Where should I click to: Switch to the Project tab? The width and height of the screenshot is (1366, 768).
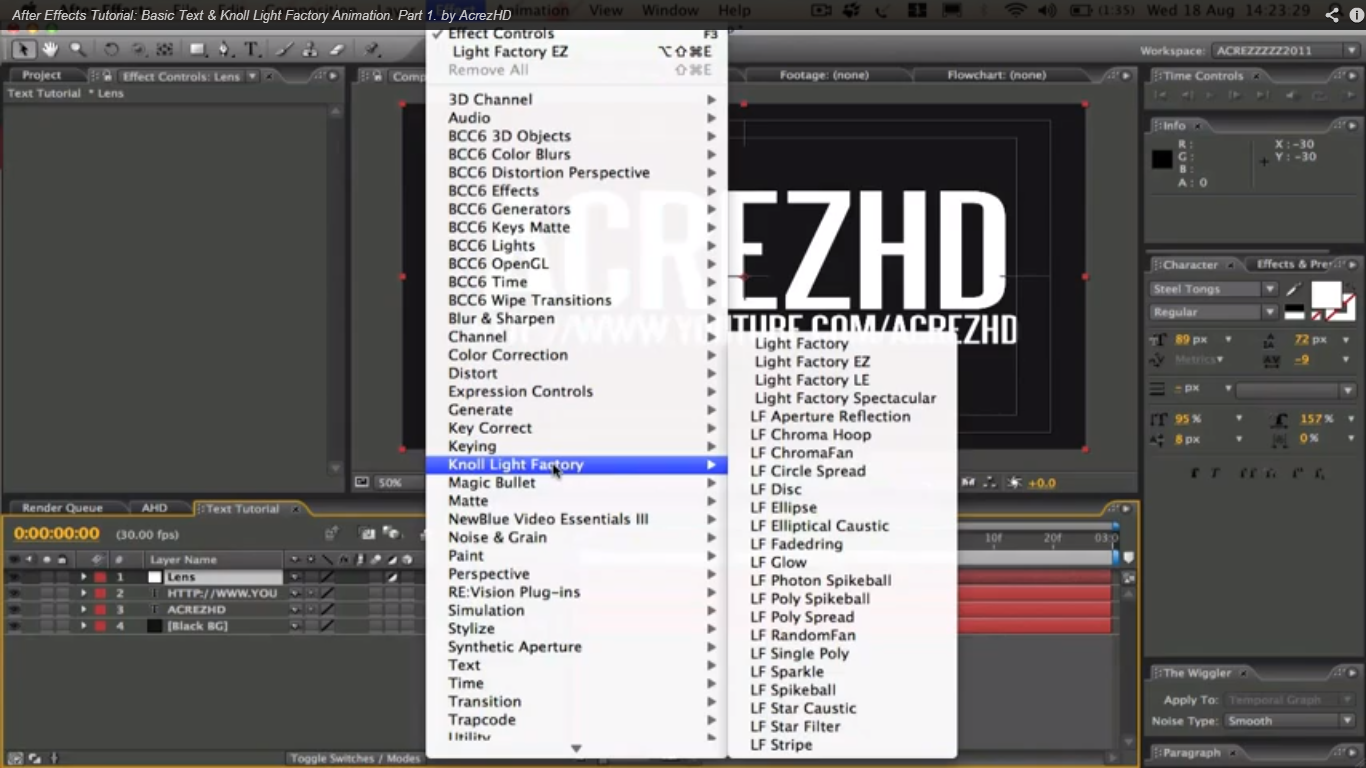pos(42,75)
